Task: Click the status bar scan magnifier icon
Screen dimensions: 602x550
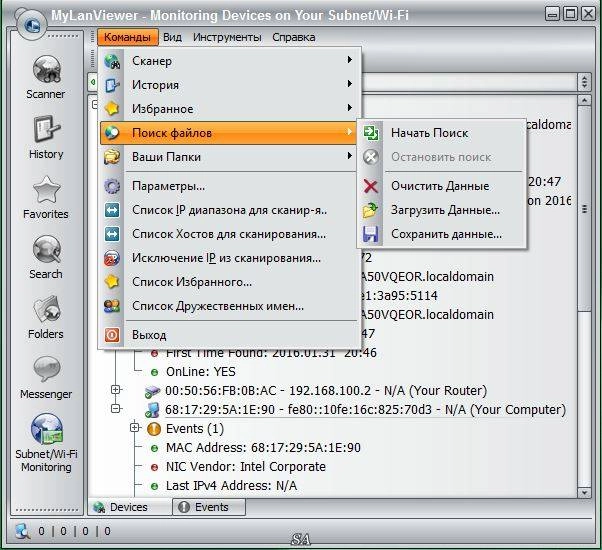Action: click(22, 531)
